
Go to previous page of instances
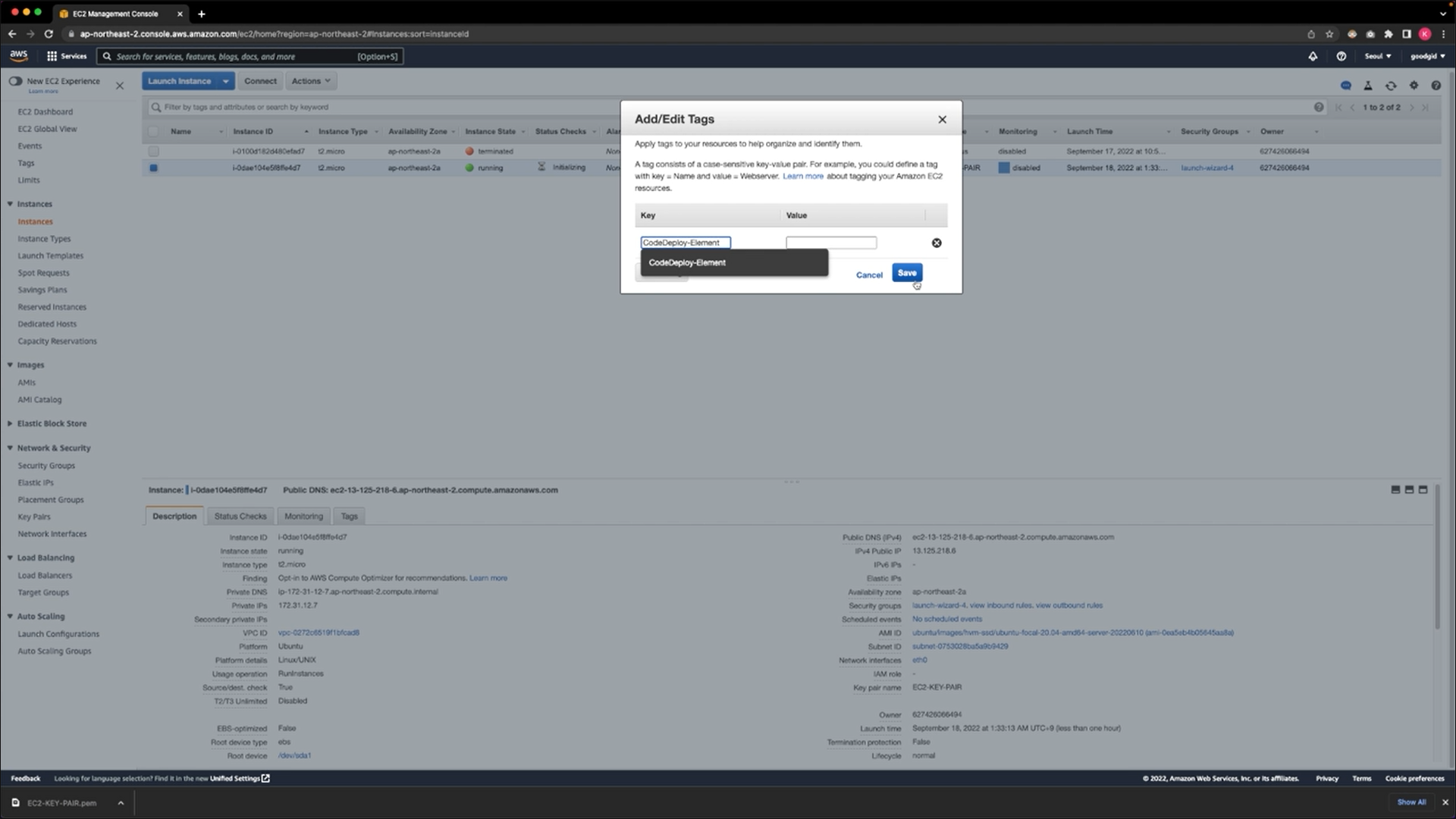tap(1352, 108)
